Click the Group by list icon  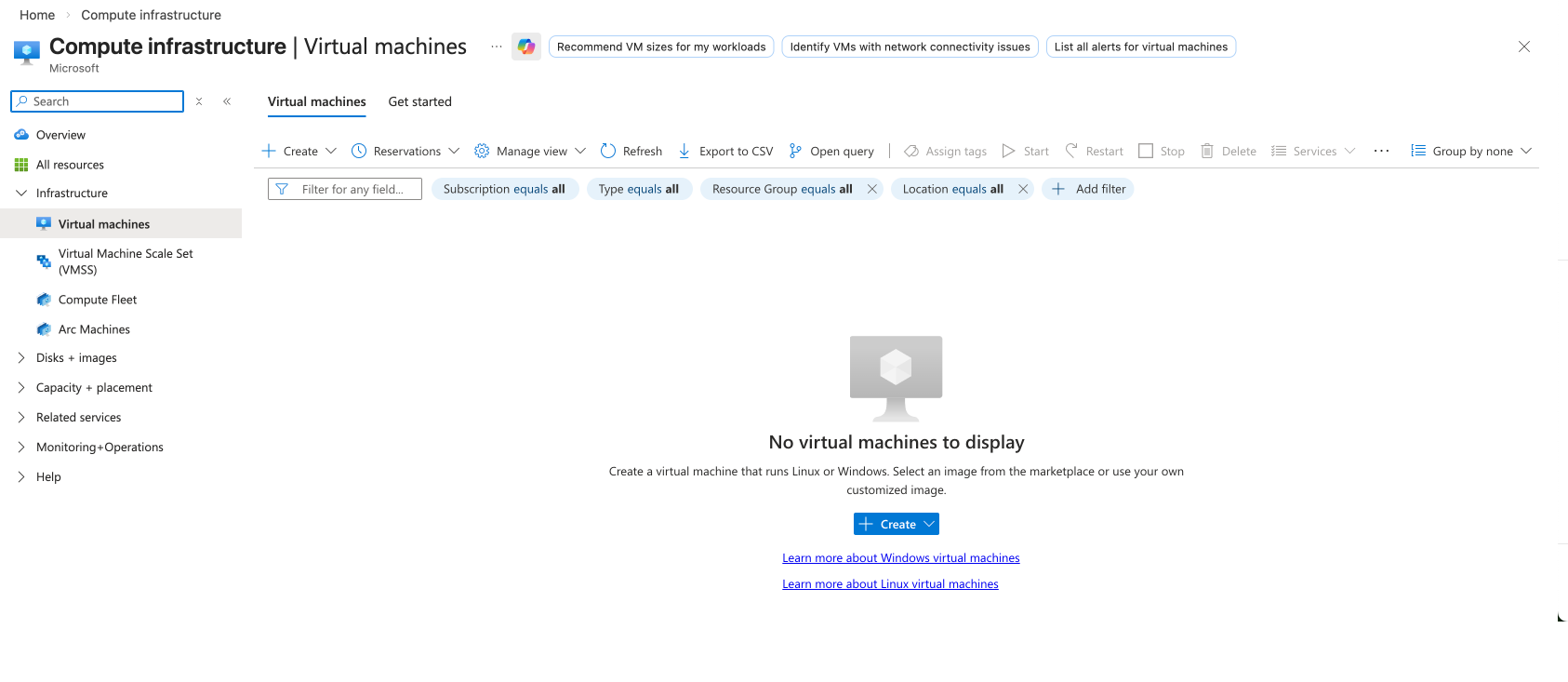1418,151
